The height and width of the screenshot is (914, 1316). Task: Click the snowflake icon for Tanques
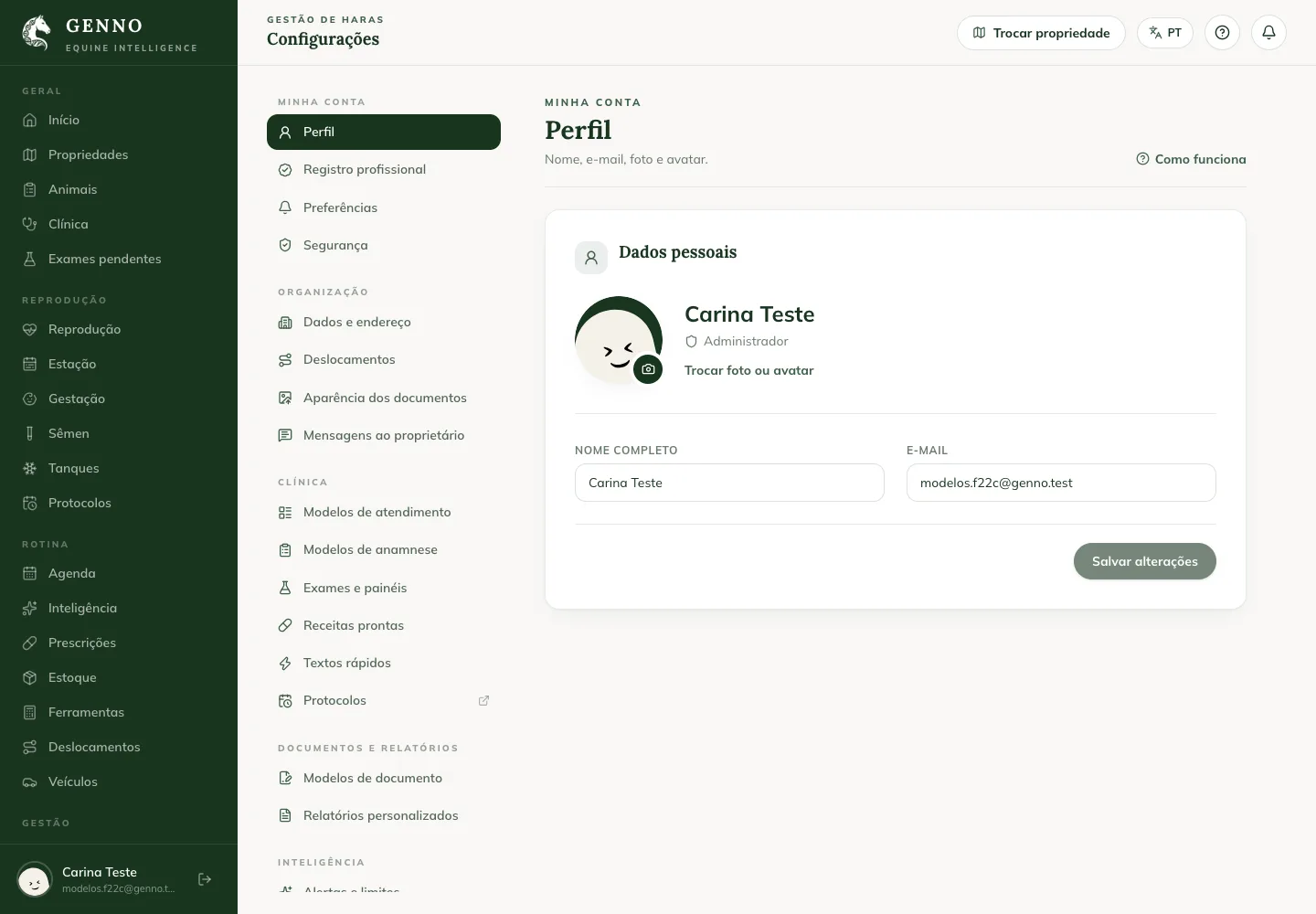tap(29, 468)
